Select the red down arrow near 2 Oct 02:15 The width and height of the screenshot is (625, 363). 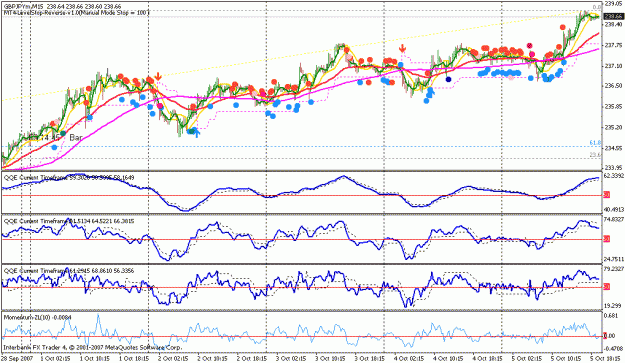coord(158,76)
